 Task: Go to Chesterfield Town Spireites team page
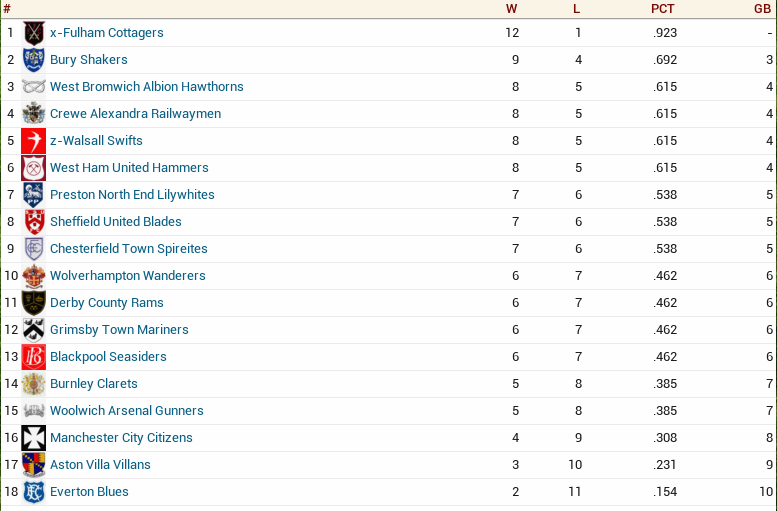point(128,249)
